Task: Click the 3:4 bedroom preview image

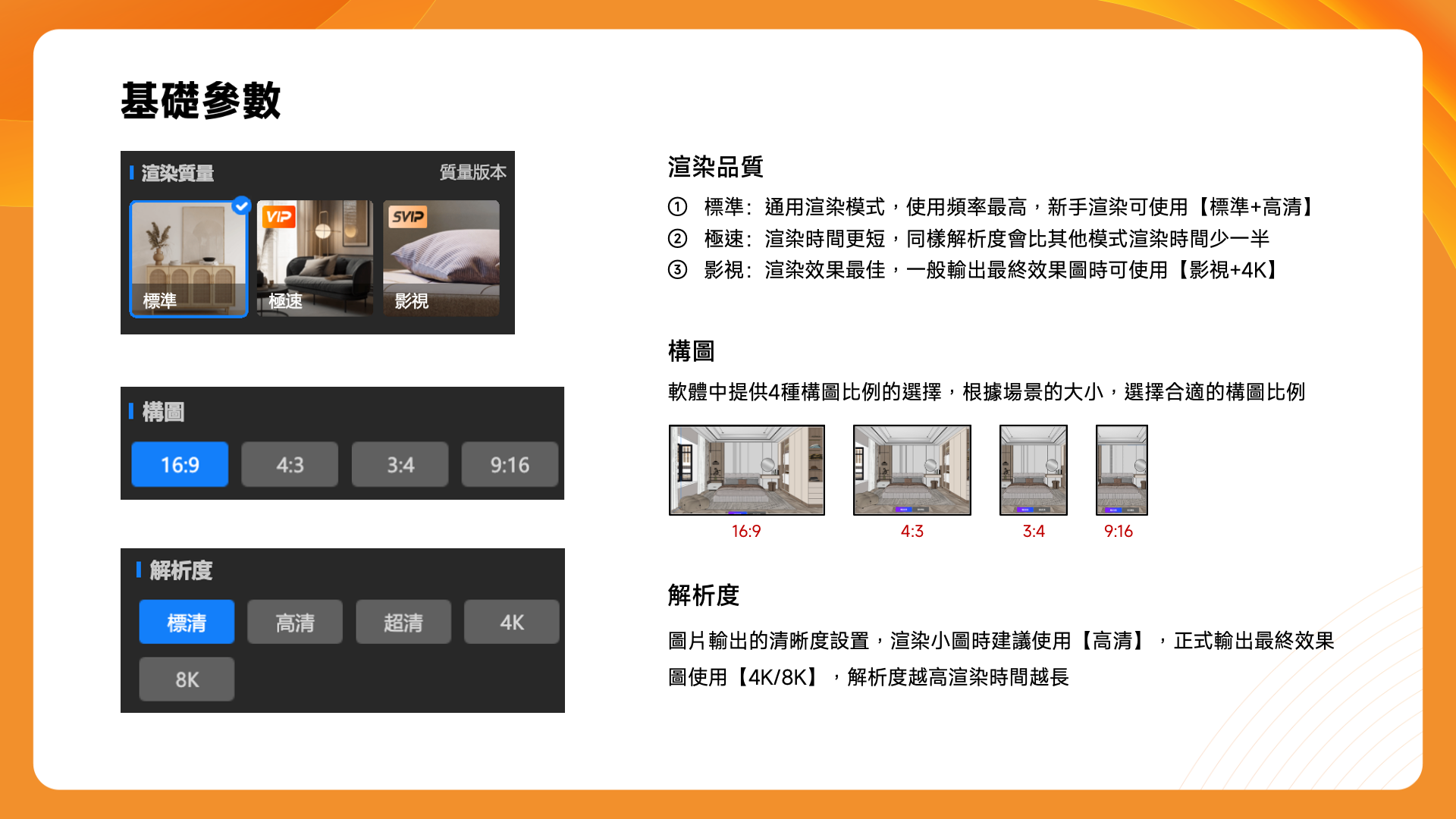Action: pos(1033,470)
